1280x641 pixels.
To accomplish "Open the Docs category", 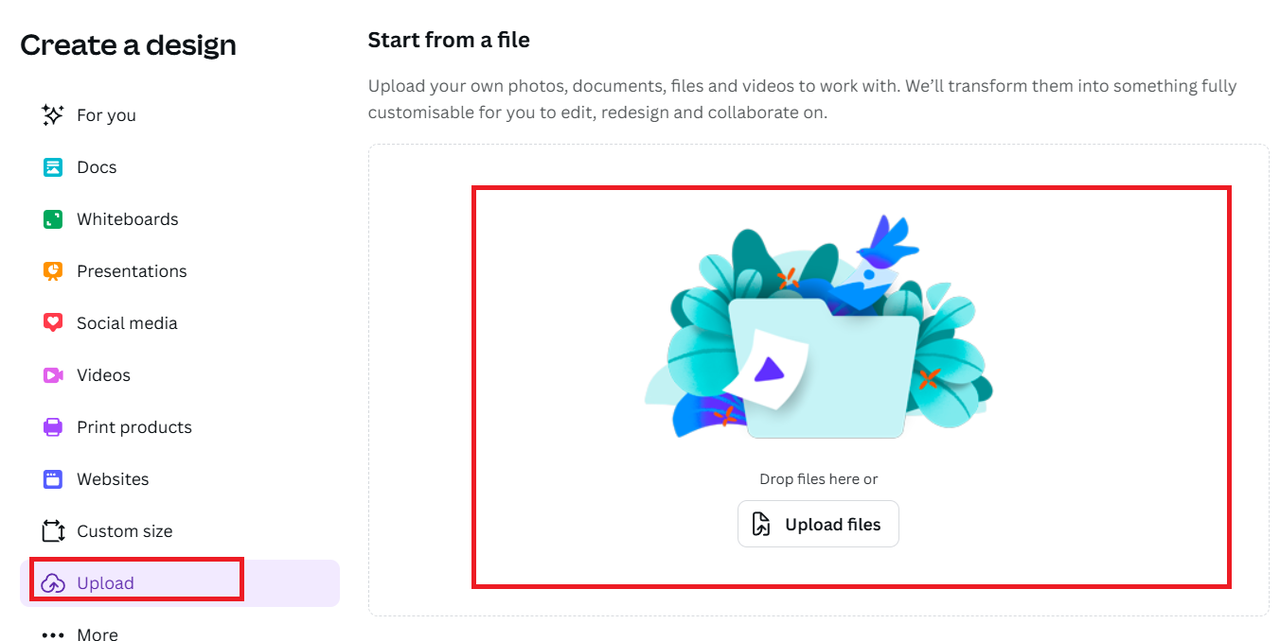I will coord(97,167).
